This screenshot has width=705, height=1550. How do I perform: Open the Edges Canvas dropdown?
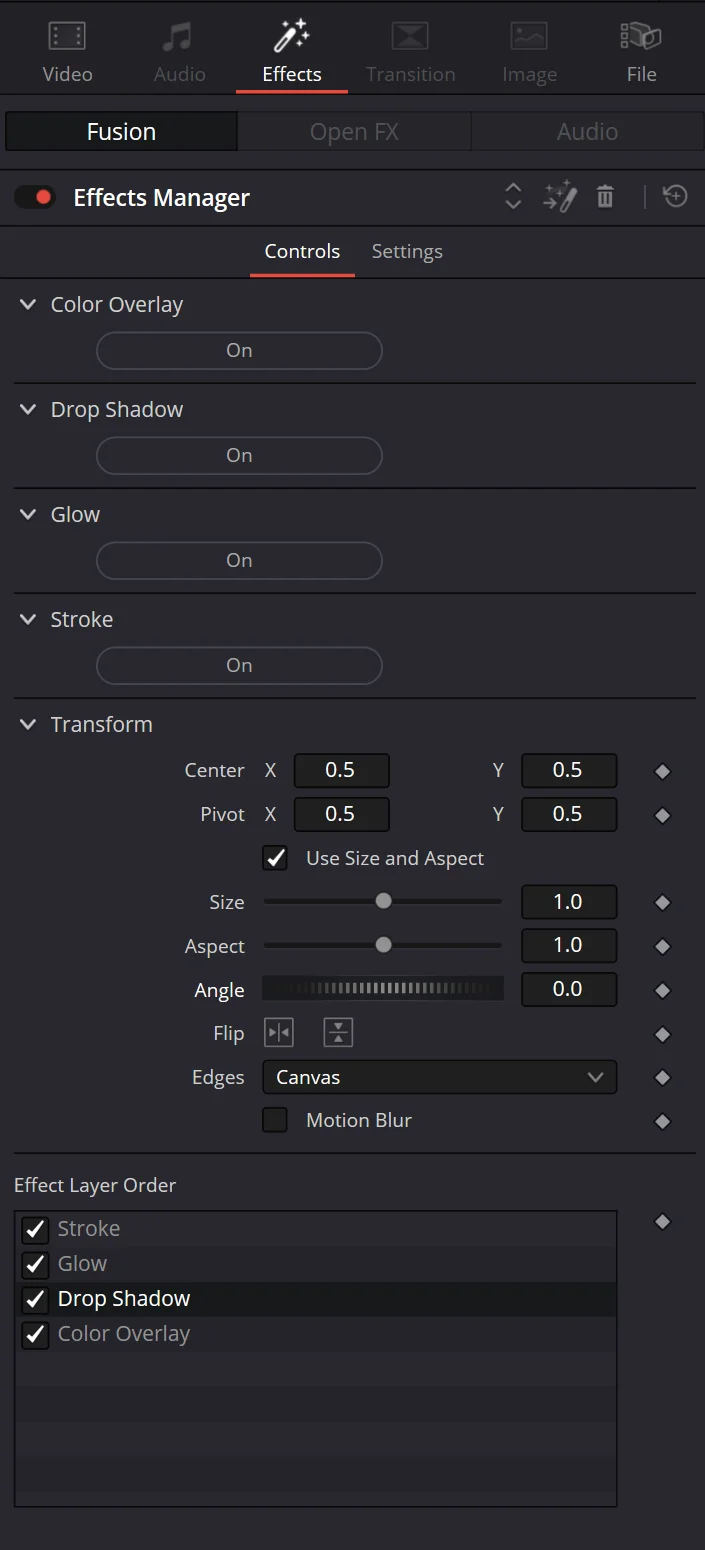click(440, 1077)
